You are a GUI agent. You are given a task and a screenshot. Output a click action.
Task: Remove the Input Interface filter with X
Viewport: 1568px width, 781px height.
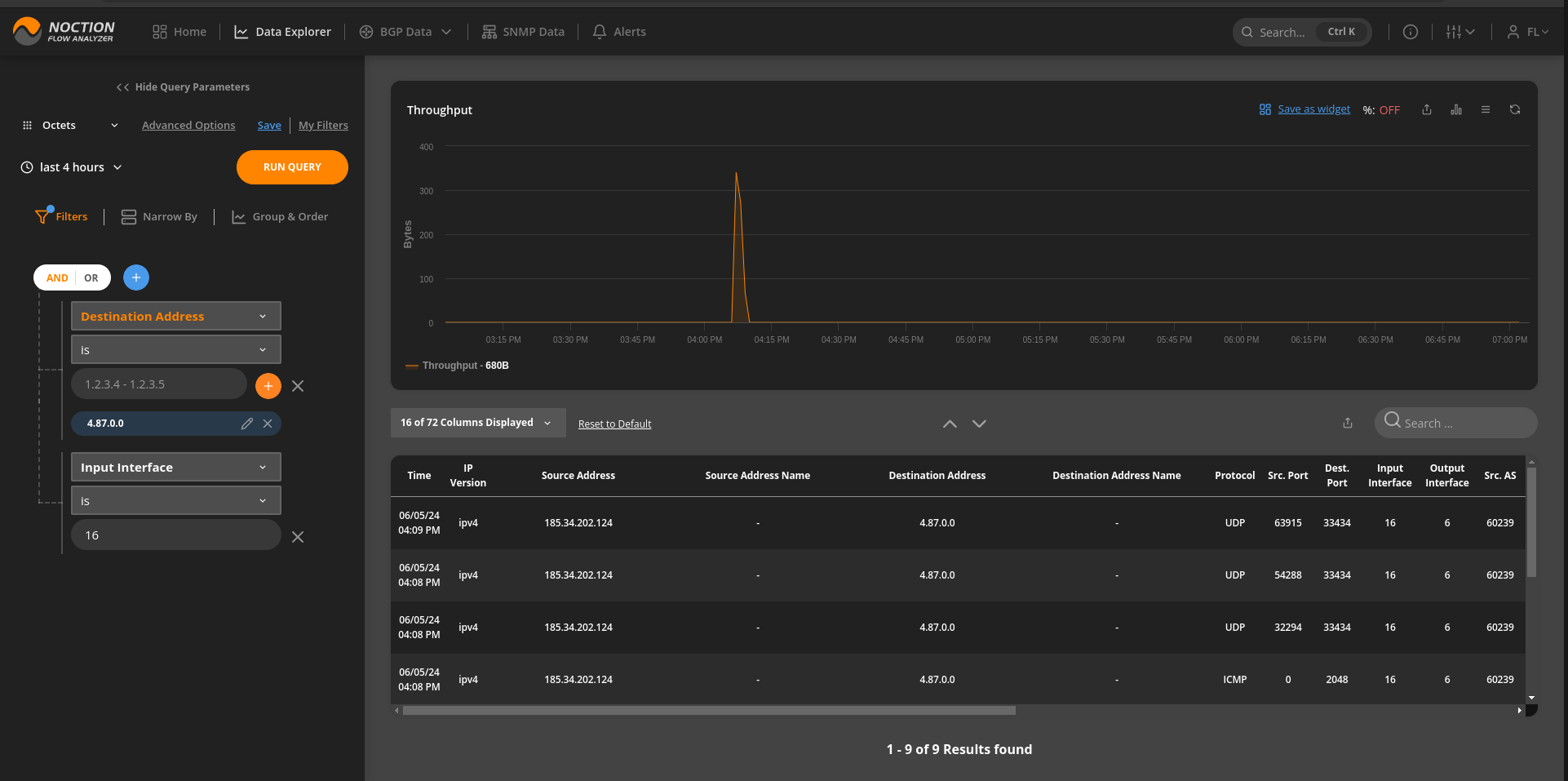pyautogui.click(x=298, y=537)
